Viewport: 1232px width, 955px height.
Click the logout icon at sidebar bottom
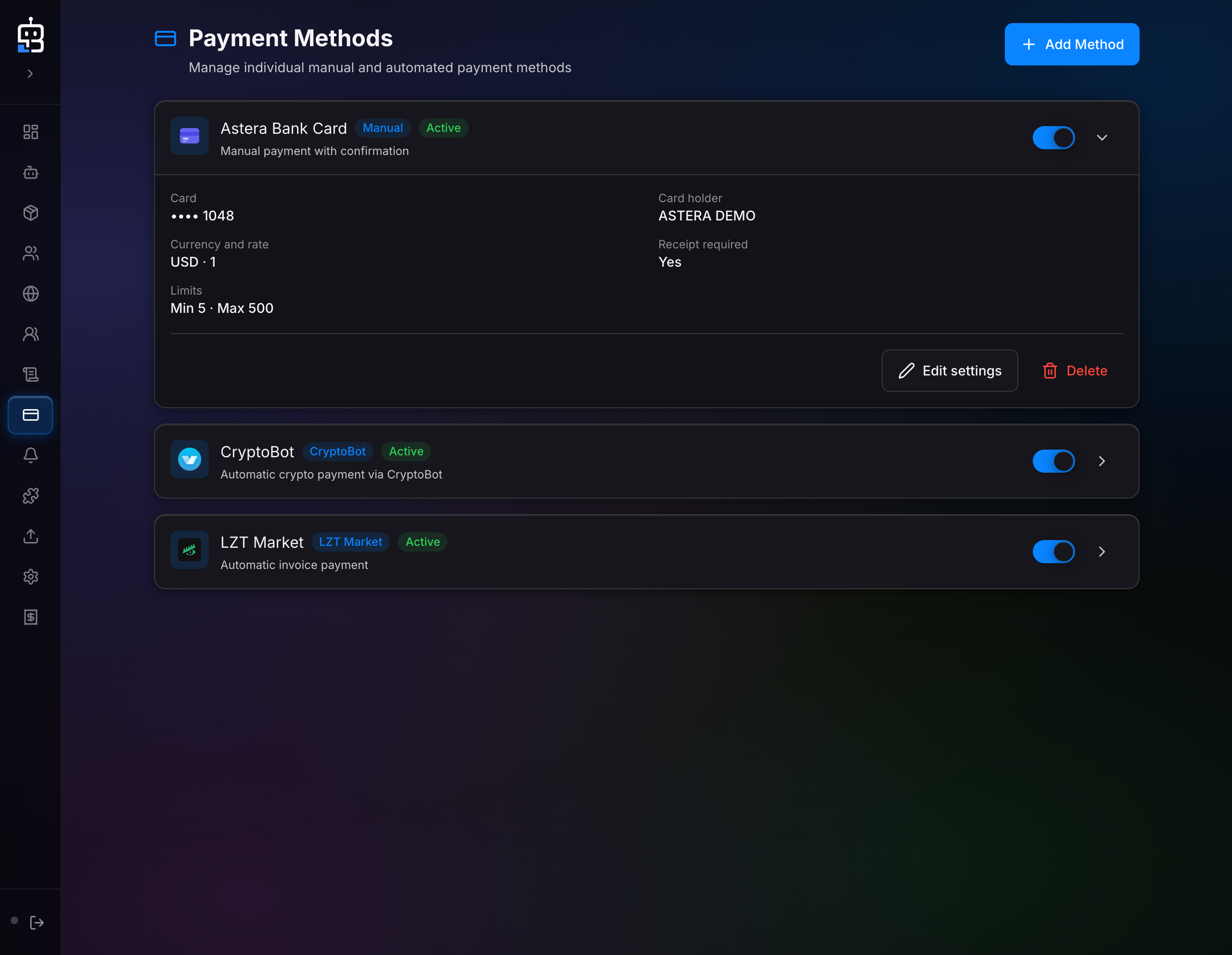37,923
